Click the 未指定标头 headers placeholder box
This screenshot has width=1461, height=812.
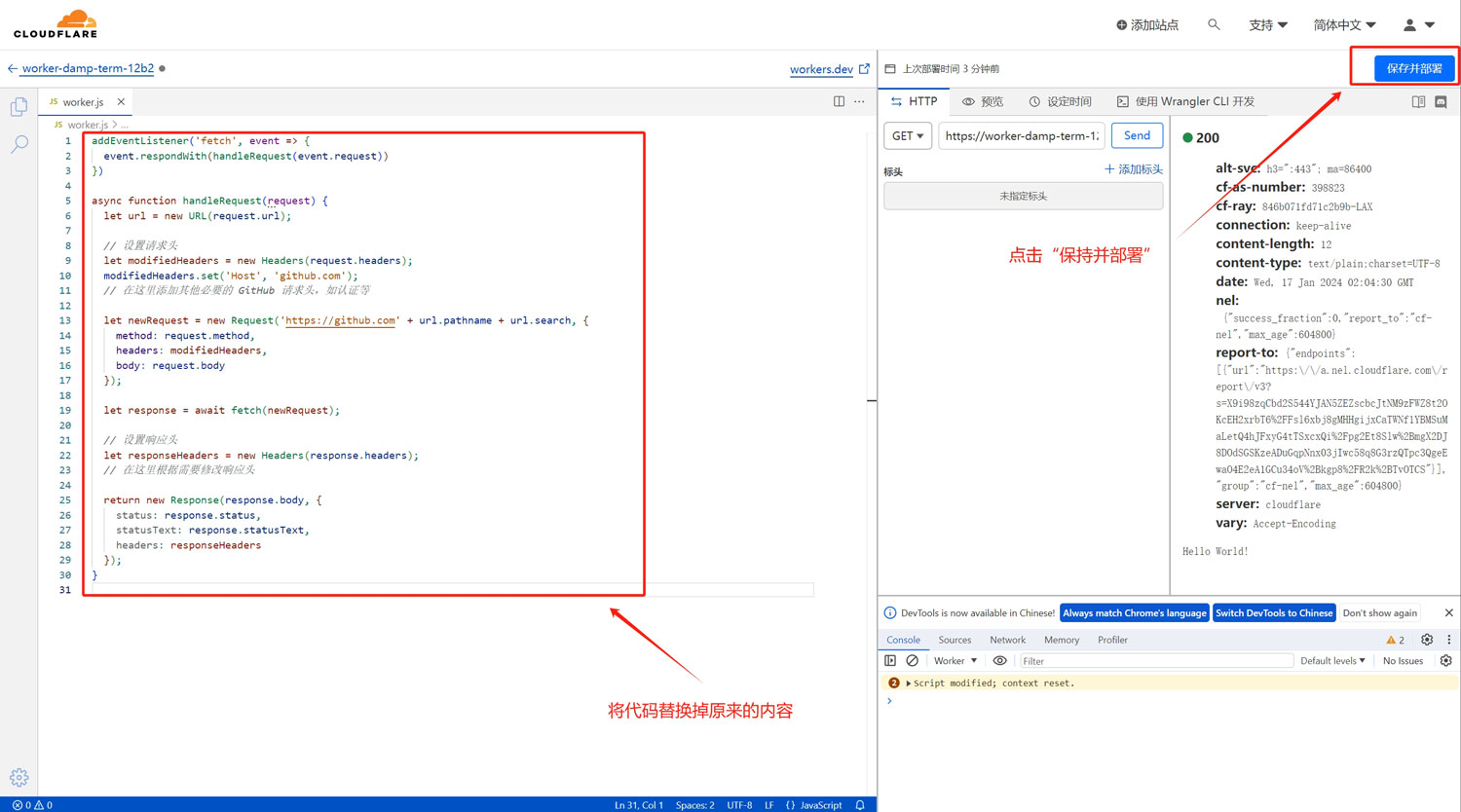click(x=1023, y=197)
